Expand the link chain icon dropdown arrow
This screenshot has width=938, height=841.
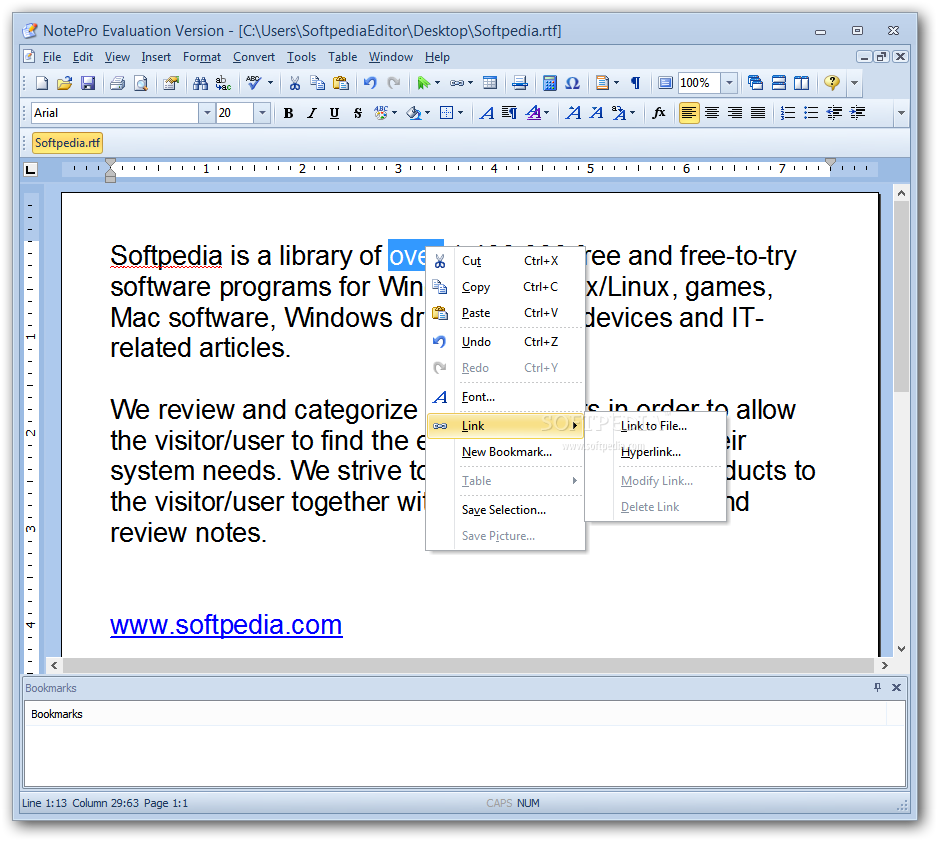point(470,83)
